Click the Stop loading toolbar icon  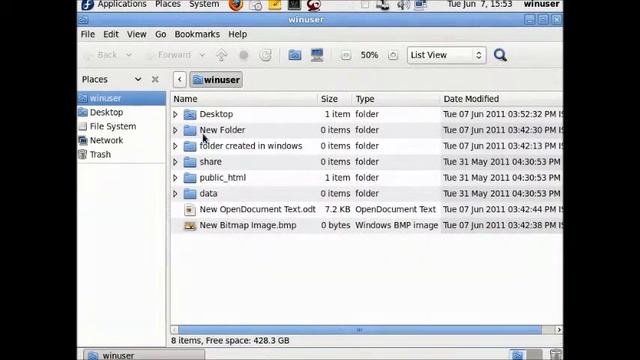coord(244,55)
